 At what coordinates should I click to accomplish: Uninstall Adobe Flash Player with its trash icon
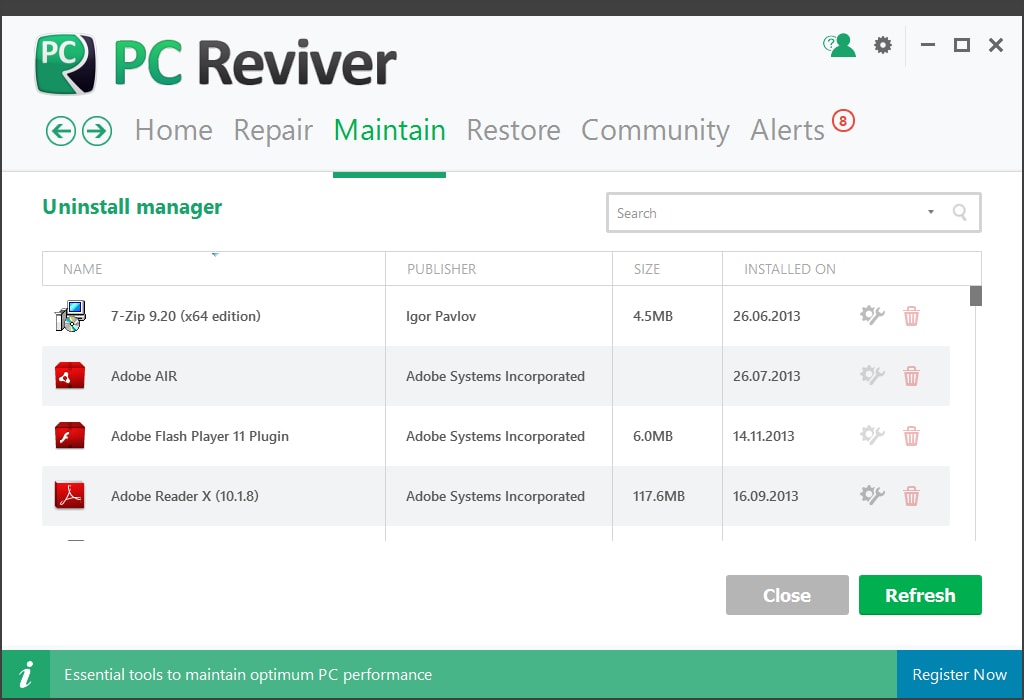coord(911,436)
